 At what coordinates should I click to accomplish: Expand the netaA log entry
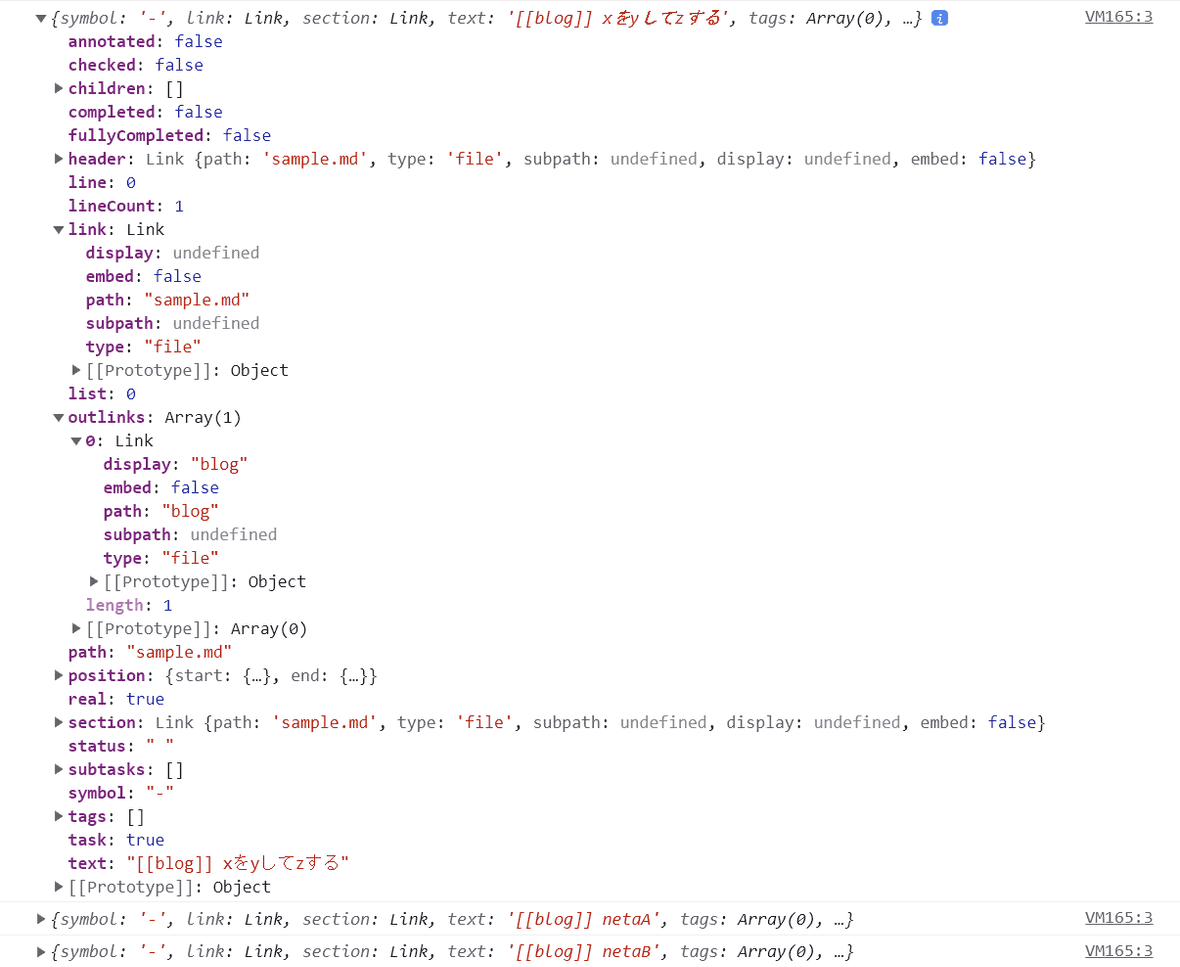click(40, 919)
